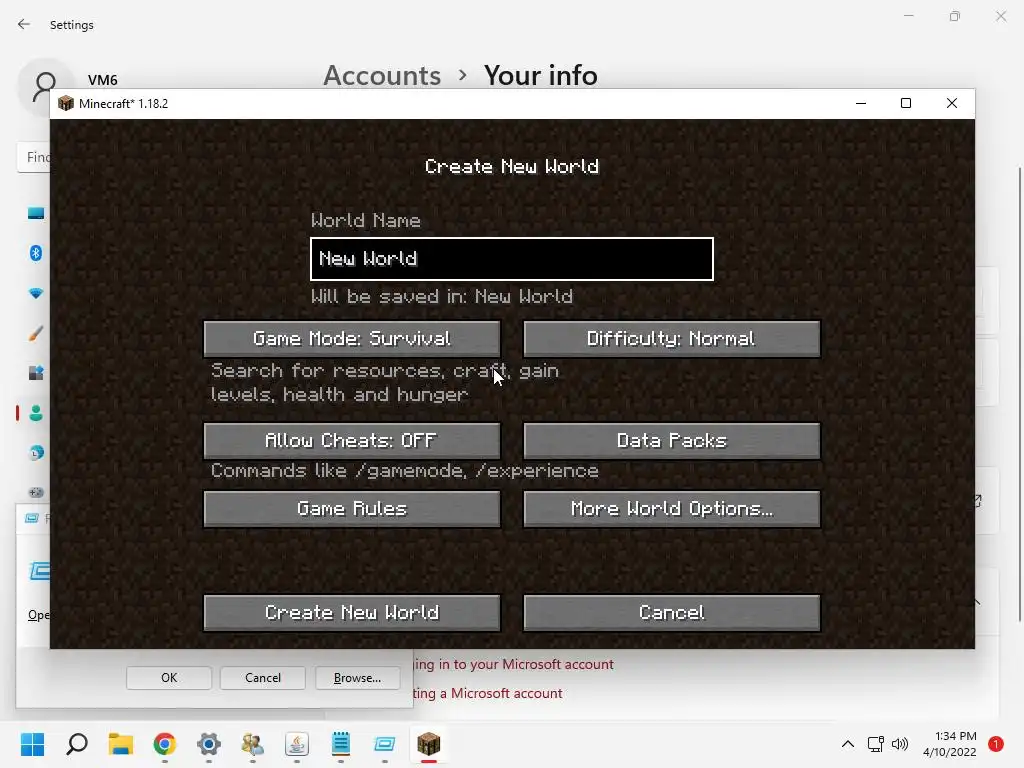Select System icon in Settings sidebar

pos(36,213)
